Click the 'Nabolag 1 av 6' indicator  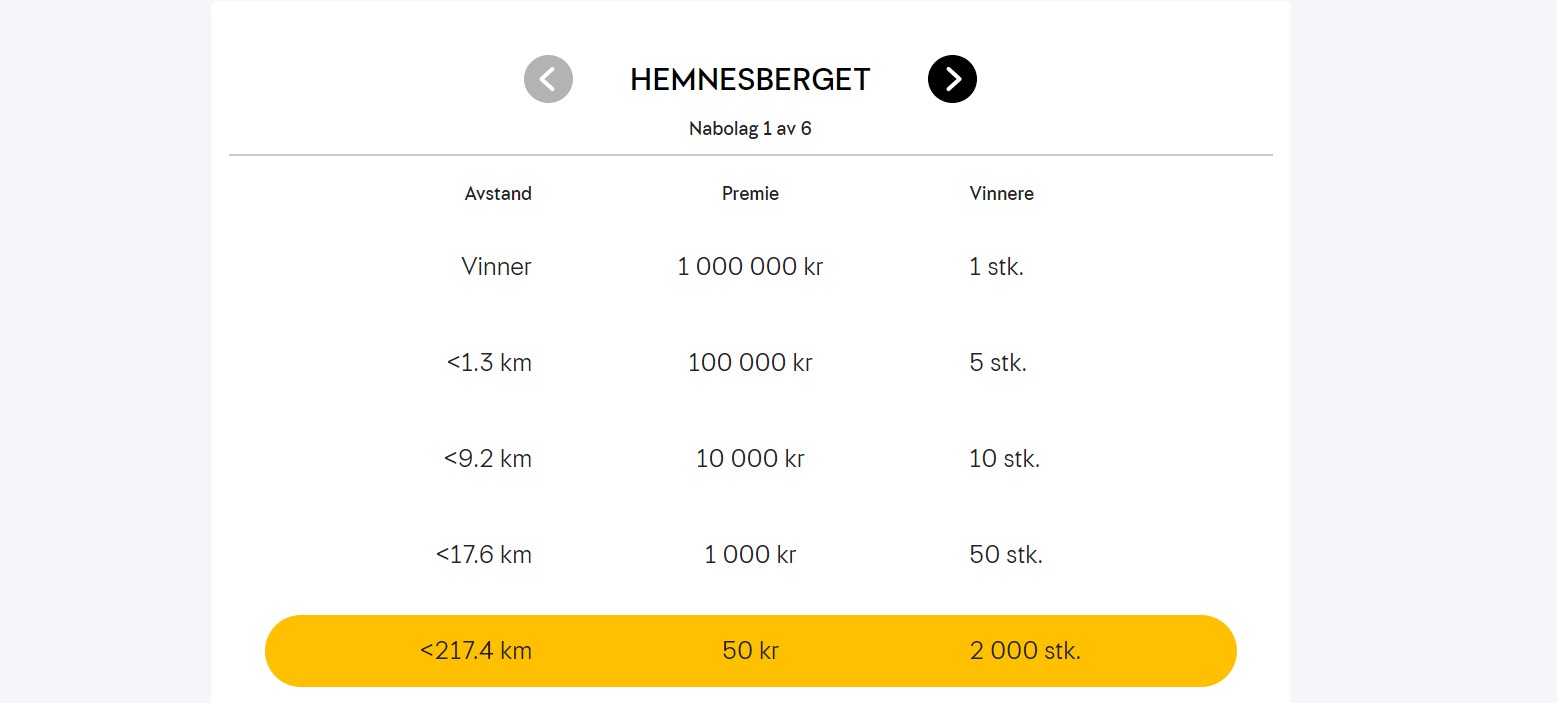pyautogui.click(x=750, y=129)
